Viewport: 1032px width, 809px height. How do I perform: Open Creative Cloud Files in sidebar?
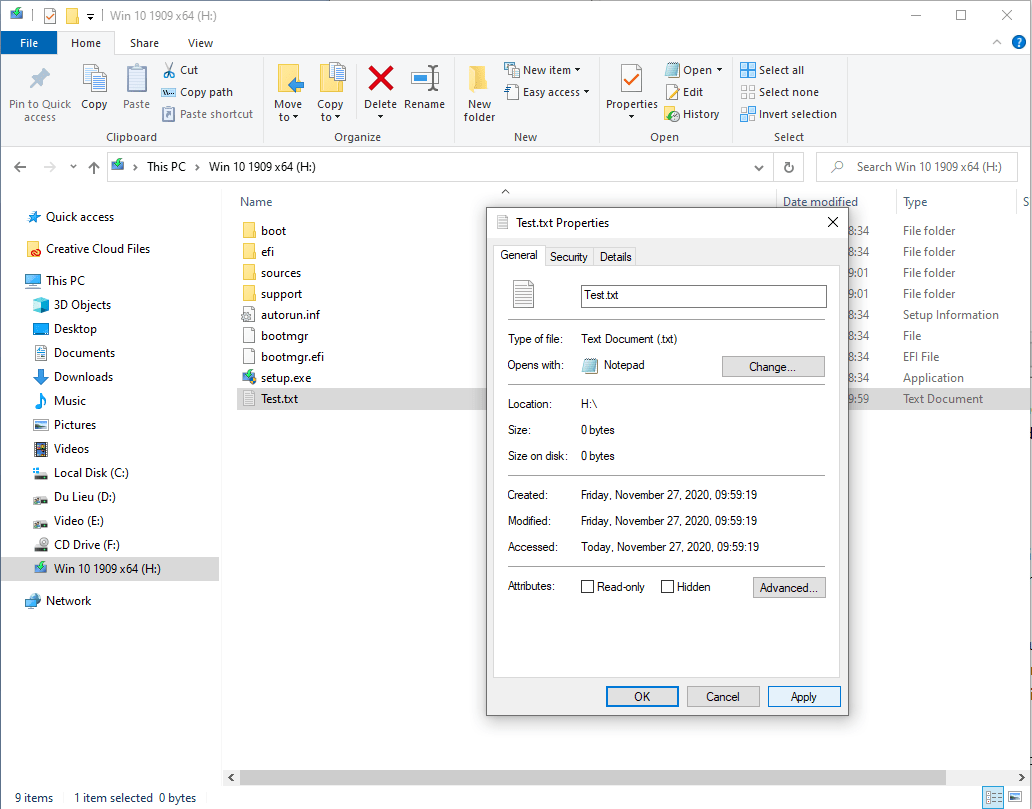point(88,249)
